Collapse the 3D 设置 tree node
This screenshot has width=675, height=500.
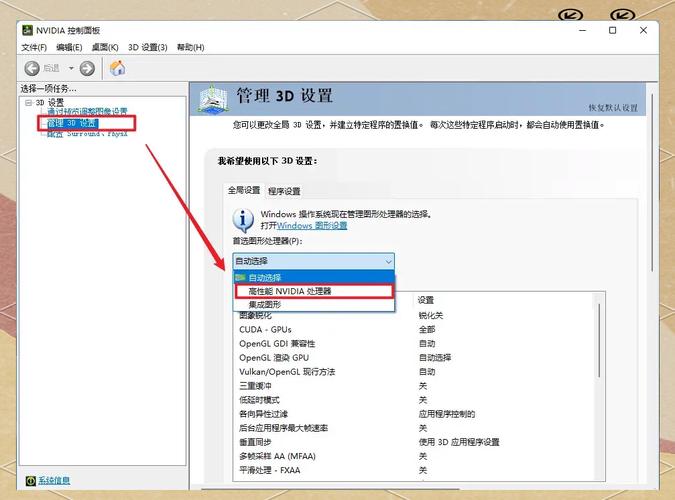[x=28, y=102]
